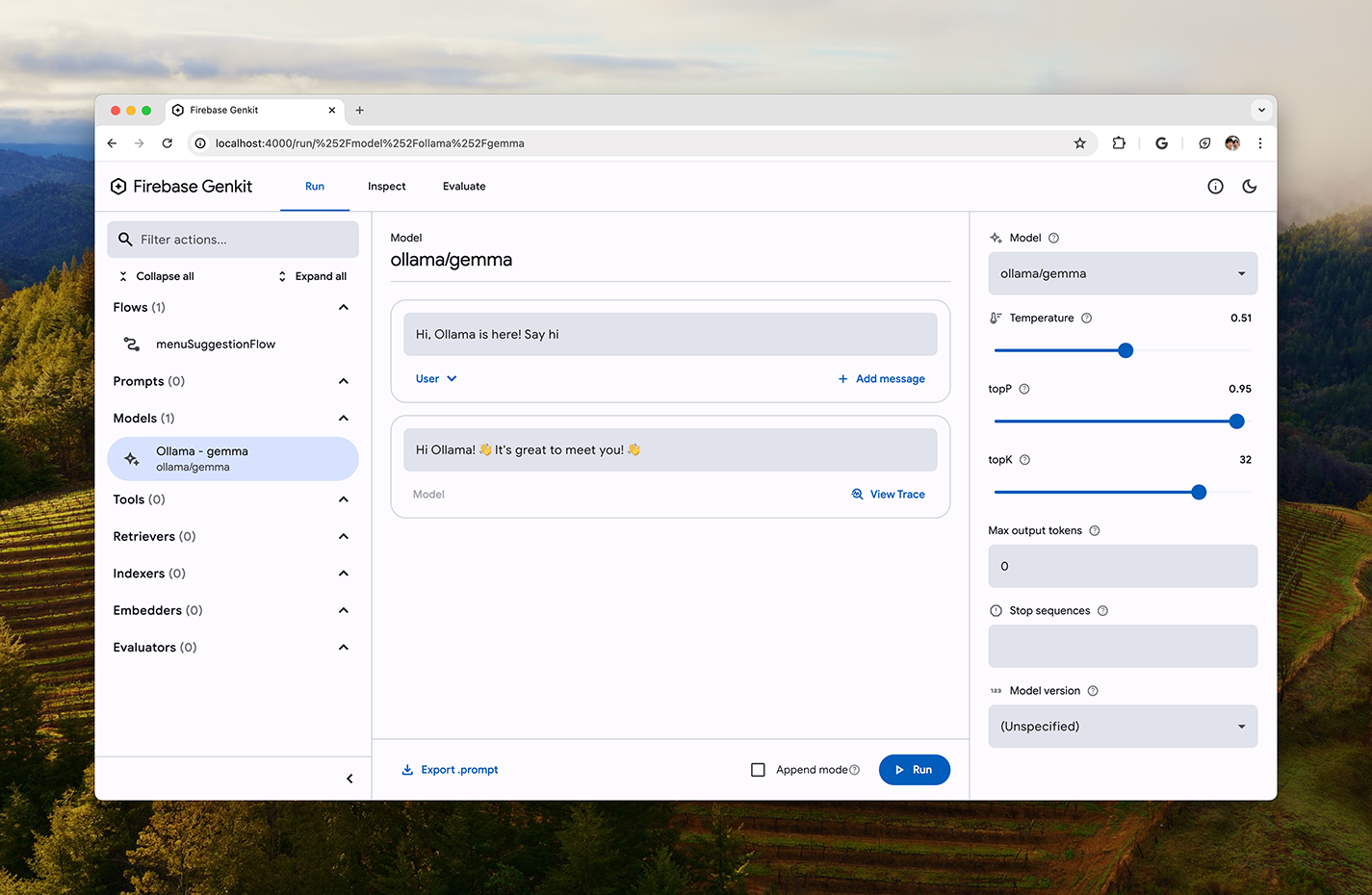Click the Collapse all icon
The width and height of the screenshot is (1372, 895).
[x=122, y=276]
